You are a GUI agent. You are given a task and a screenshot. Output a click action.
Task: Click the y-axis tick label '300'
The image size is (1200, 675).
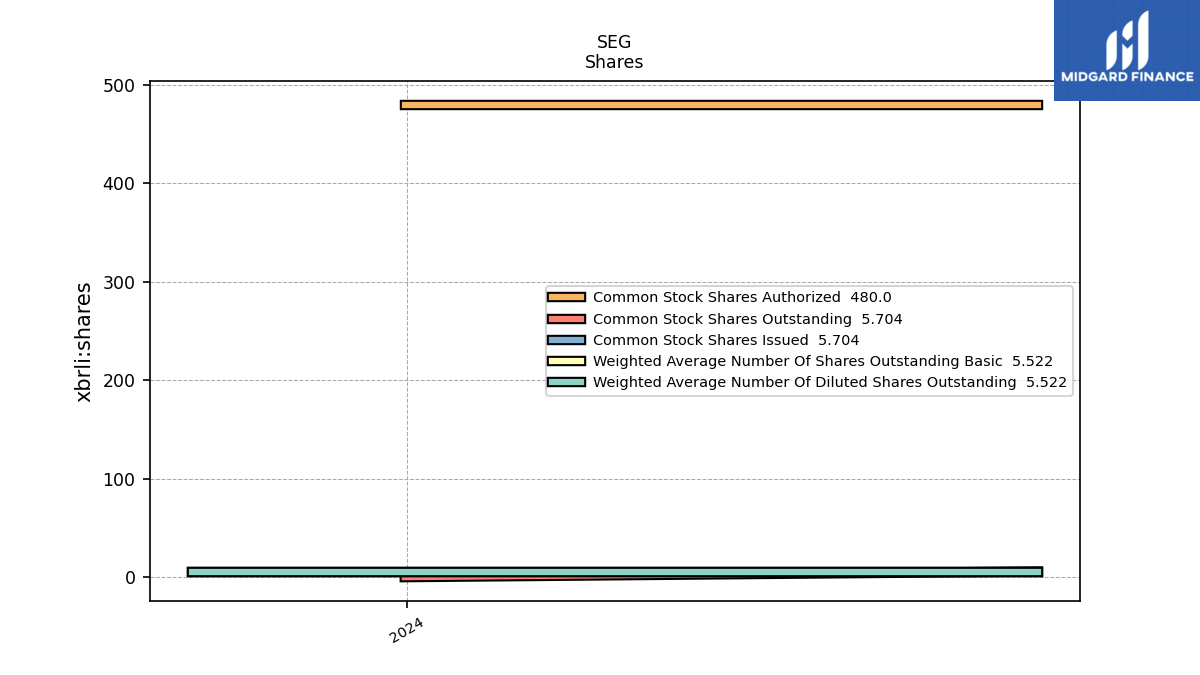click(119, 283)
